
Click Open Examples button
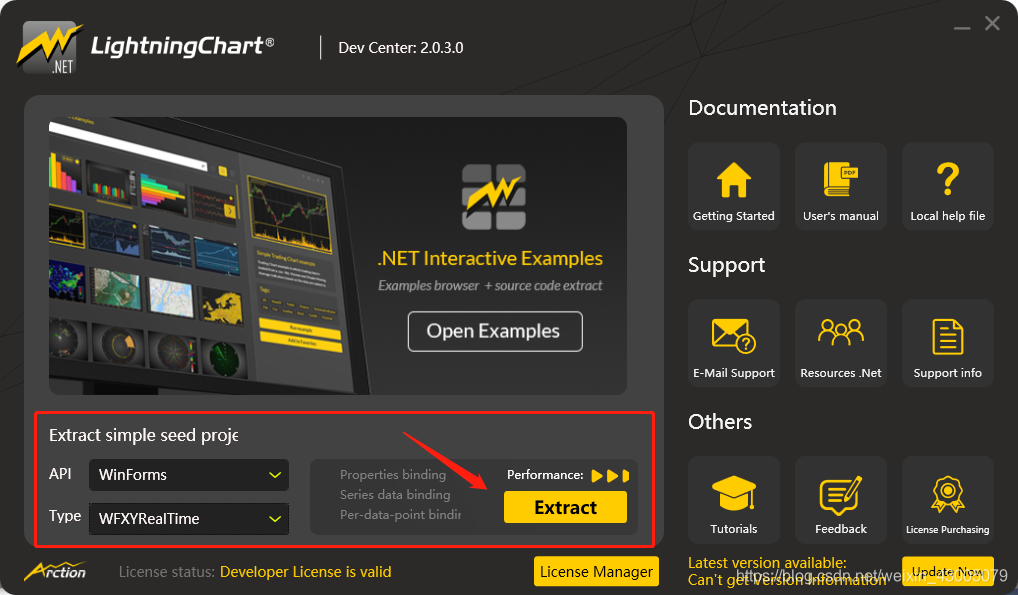[x=495, y=331]
